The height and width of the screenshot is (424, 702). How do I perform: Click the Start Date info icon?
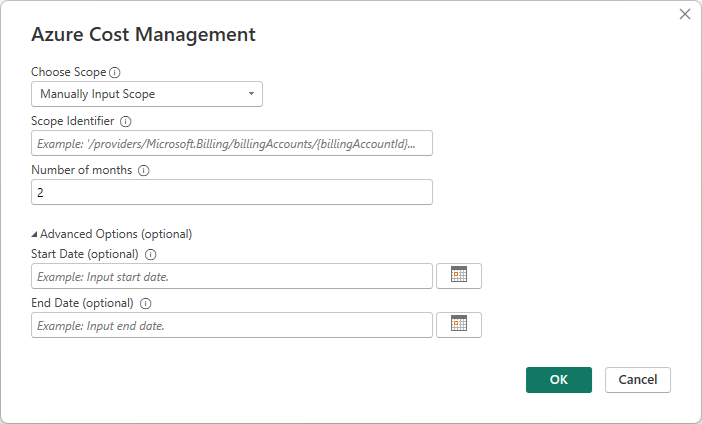pyautogui.click(x=150, y=255)
